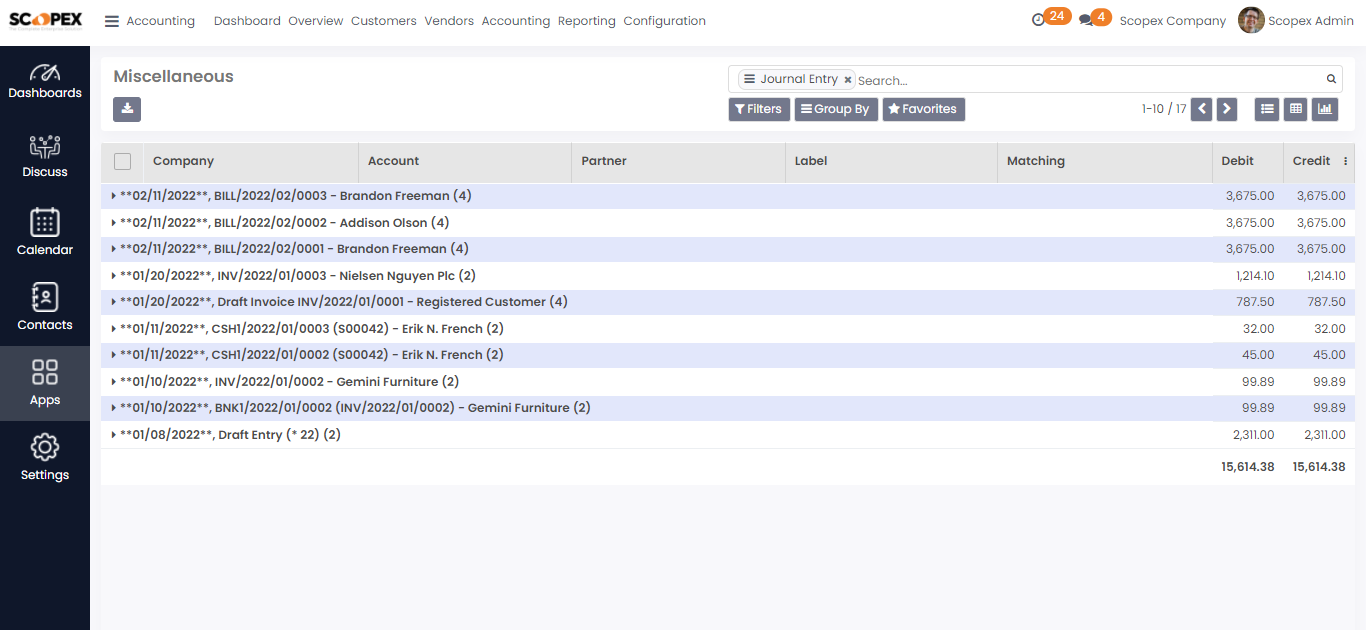This screenshot has height=630, width=1366.
Task: Open the Configuration menu
Action: 665,21
